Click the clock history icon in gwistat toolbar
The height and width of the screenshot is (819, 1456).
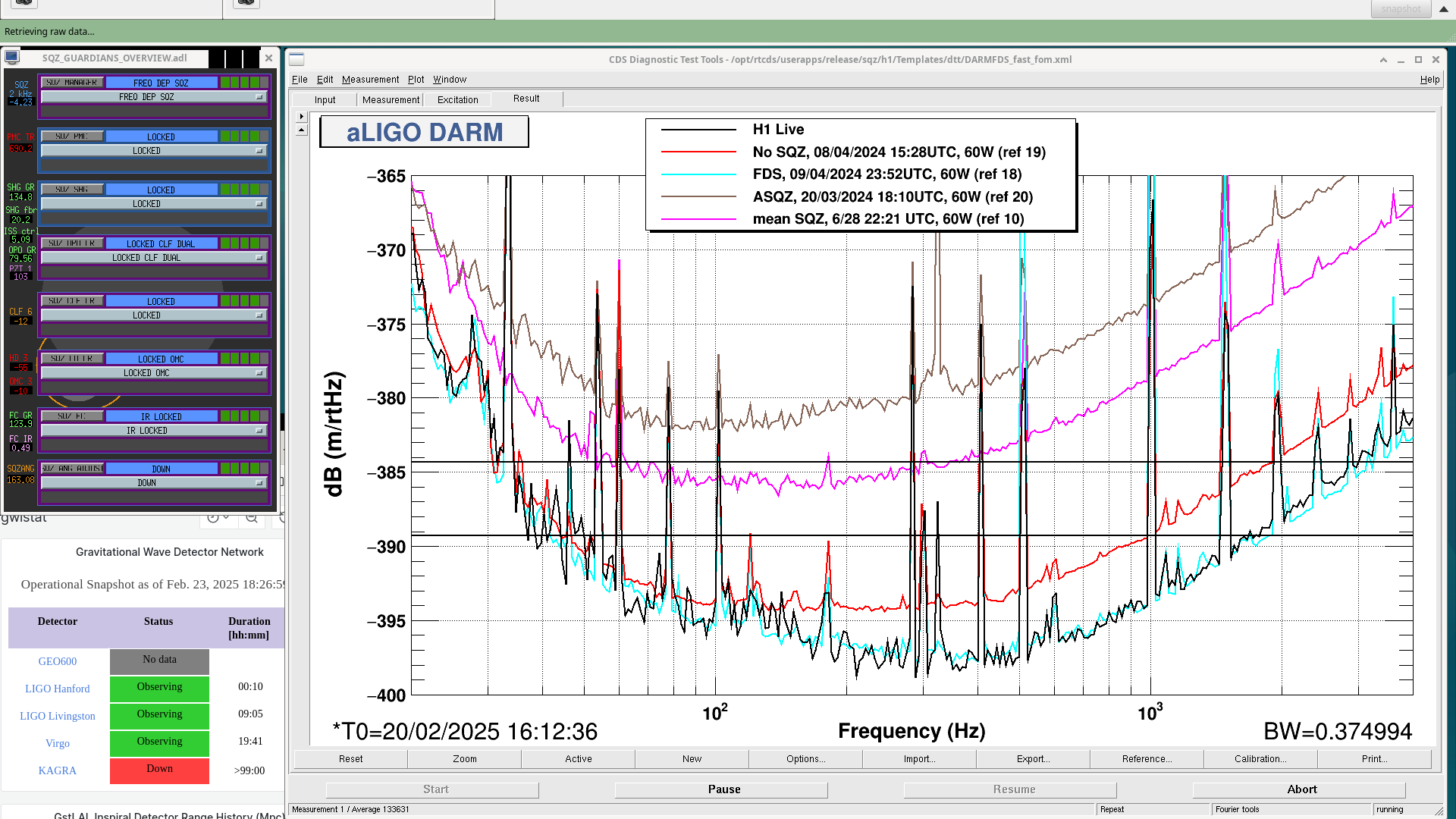tap(213, 518)
